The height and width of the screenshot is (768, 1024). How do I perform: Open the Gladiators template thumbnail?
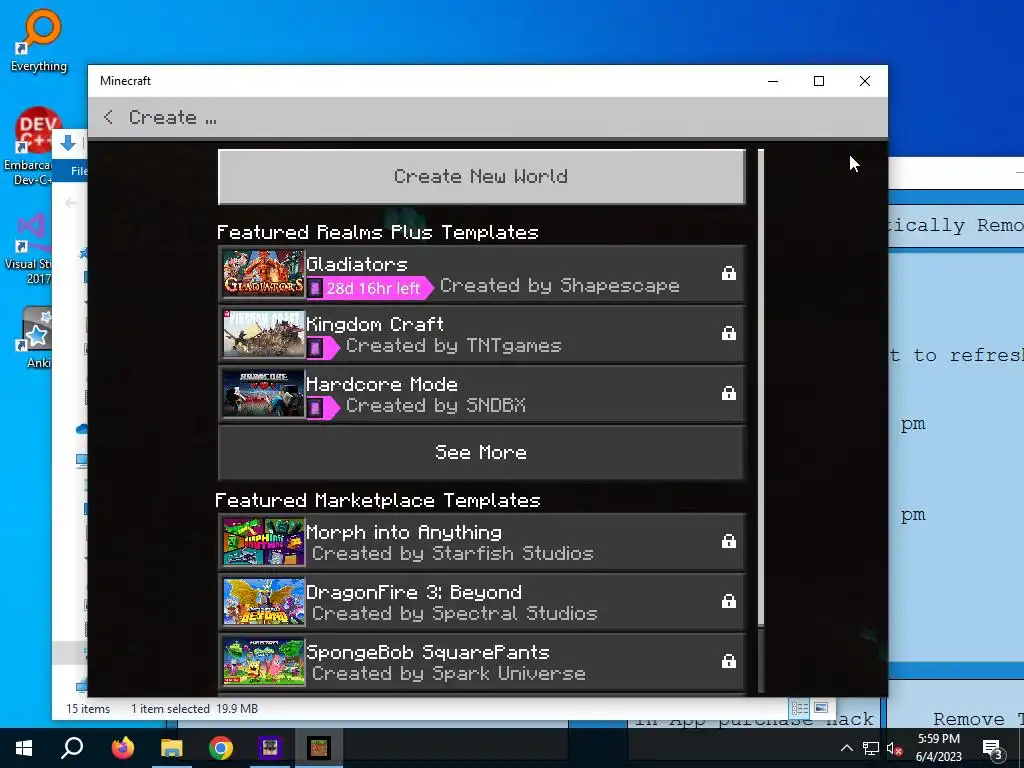[263, 274]
